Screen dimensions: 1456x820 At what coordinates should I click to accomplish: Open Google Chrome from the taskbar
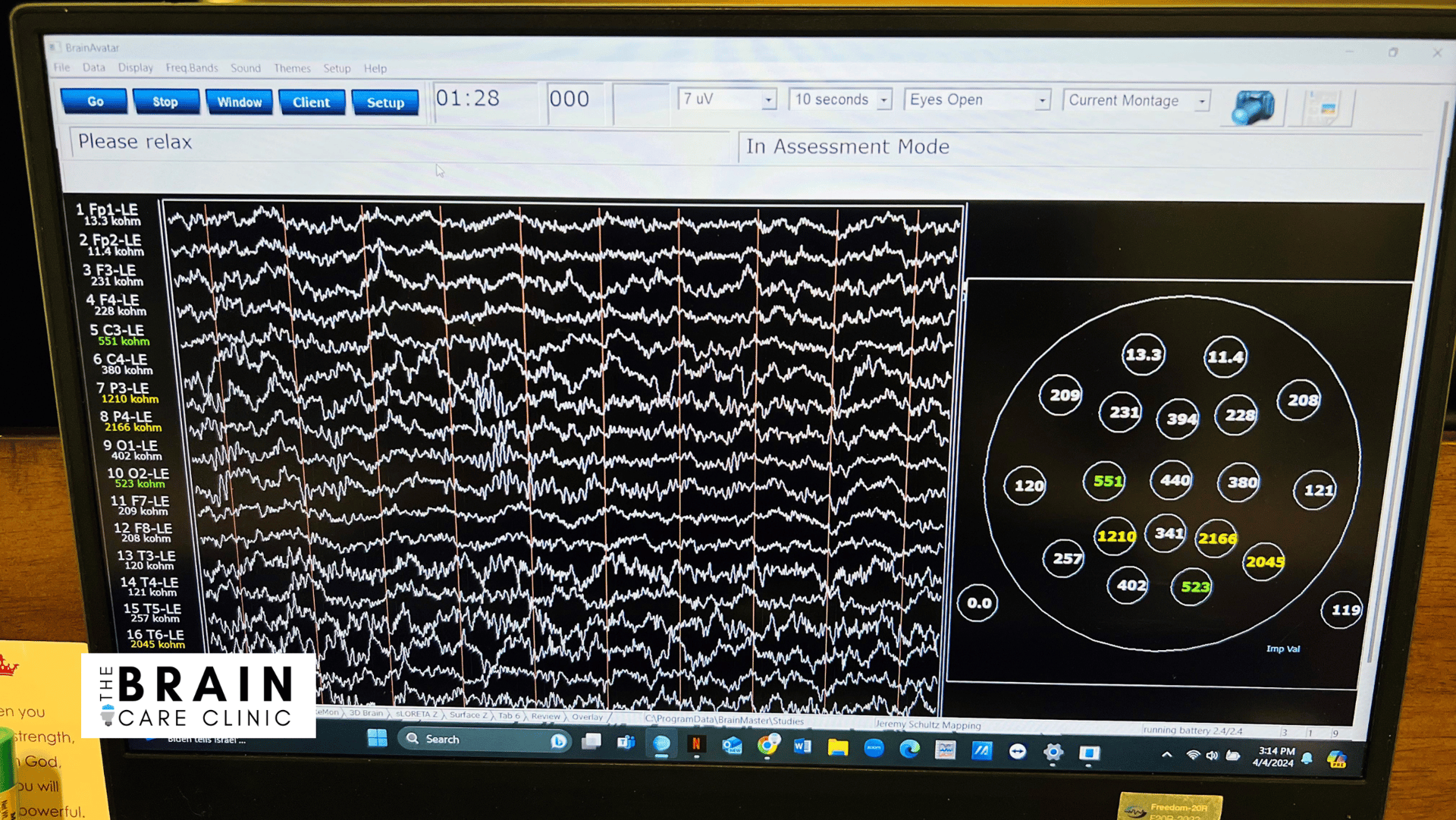pos(767,746)
